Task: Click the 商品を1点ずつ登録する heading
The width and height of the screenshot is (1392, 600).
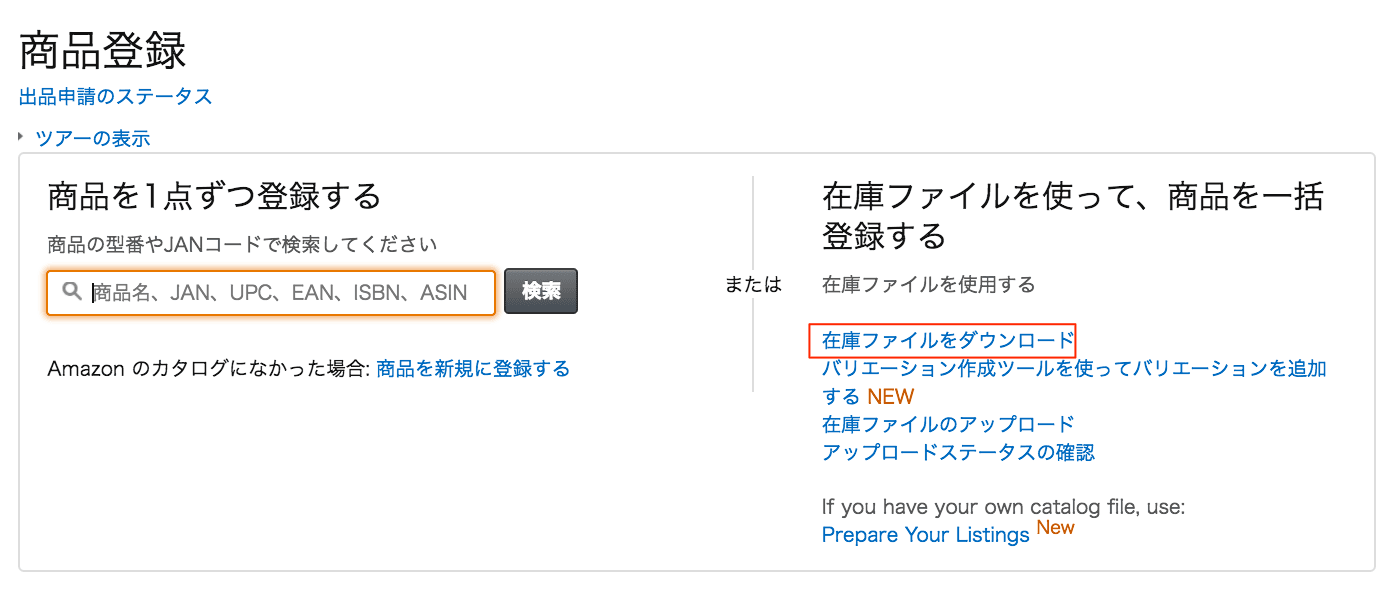Action: [x=214, y=196]
